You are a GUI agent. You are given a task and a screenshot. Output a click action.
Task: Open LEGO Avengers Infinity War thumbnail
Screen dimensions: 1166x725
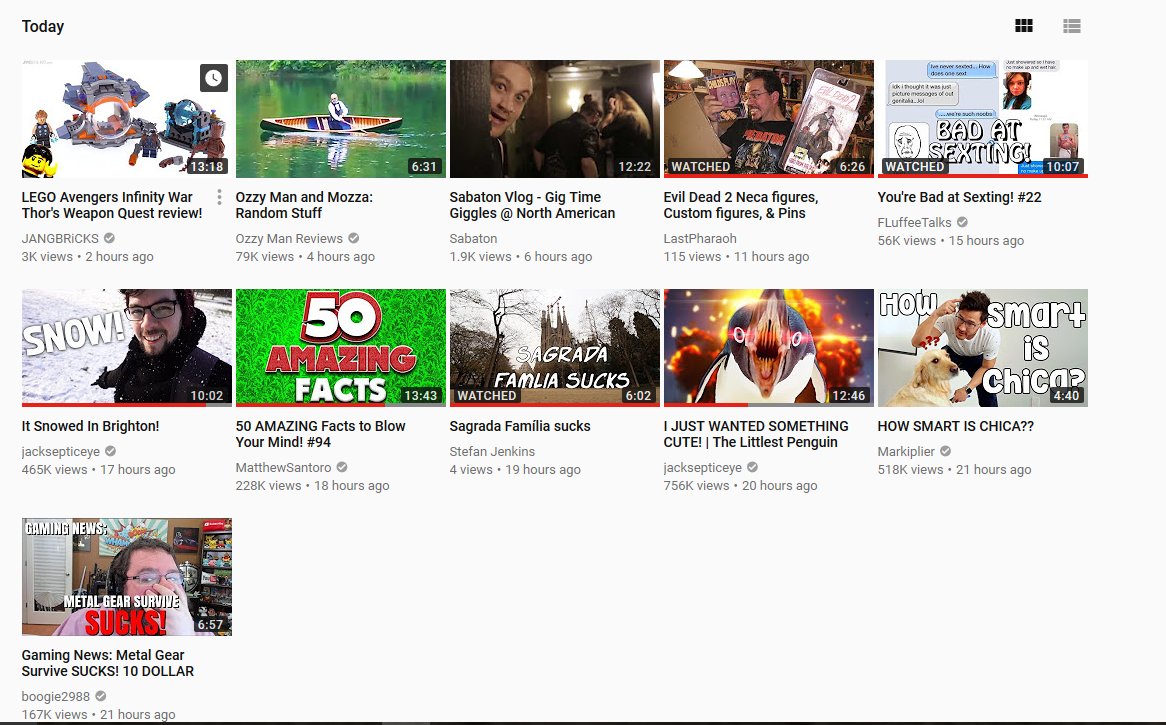(x=126, y=119)
